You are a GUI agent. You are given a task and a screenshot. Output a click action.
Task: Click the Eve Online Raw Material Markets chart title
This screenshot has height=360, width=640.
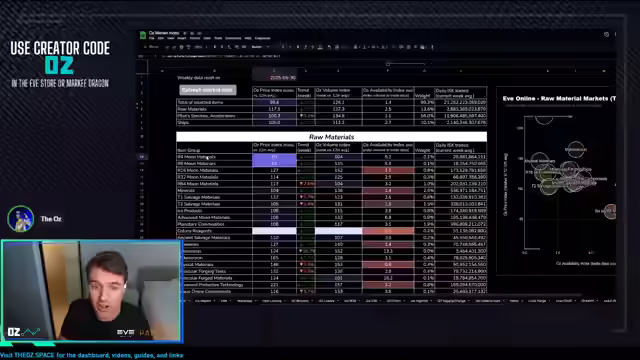pyautogui.click(x=559, y=98)
